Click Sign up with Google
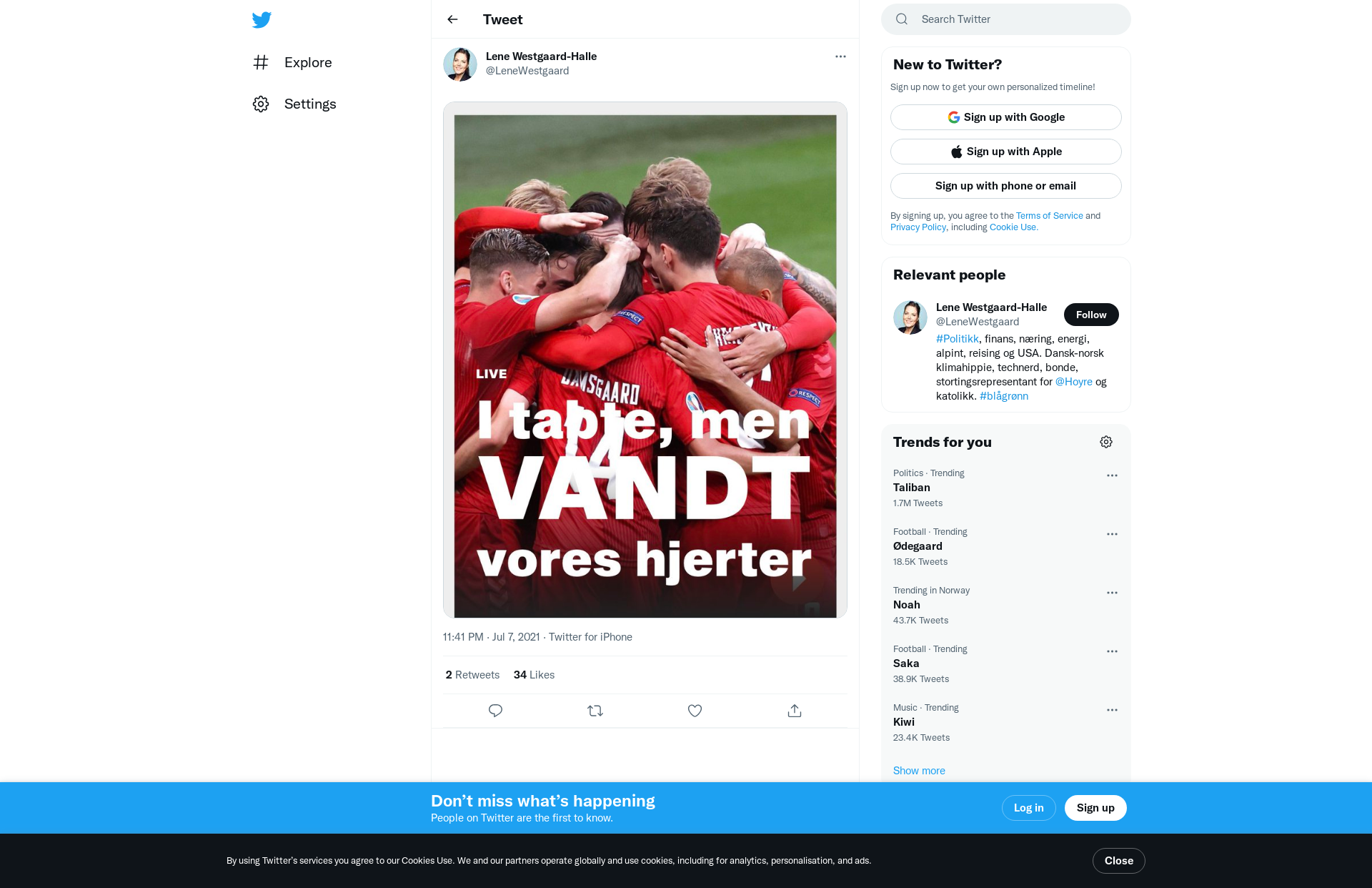 click(1005, 117)
